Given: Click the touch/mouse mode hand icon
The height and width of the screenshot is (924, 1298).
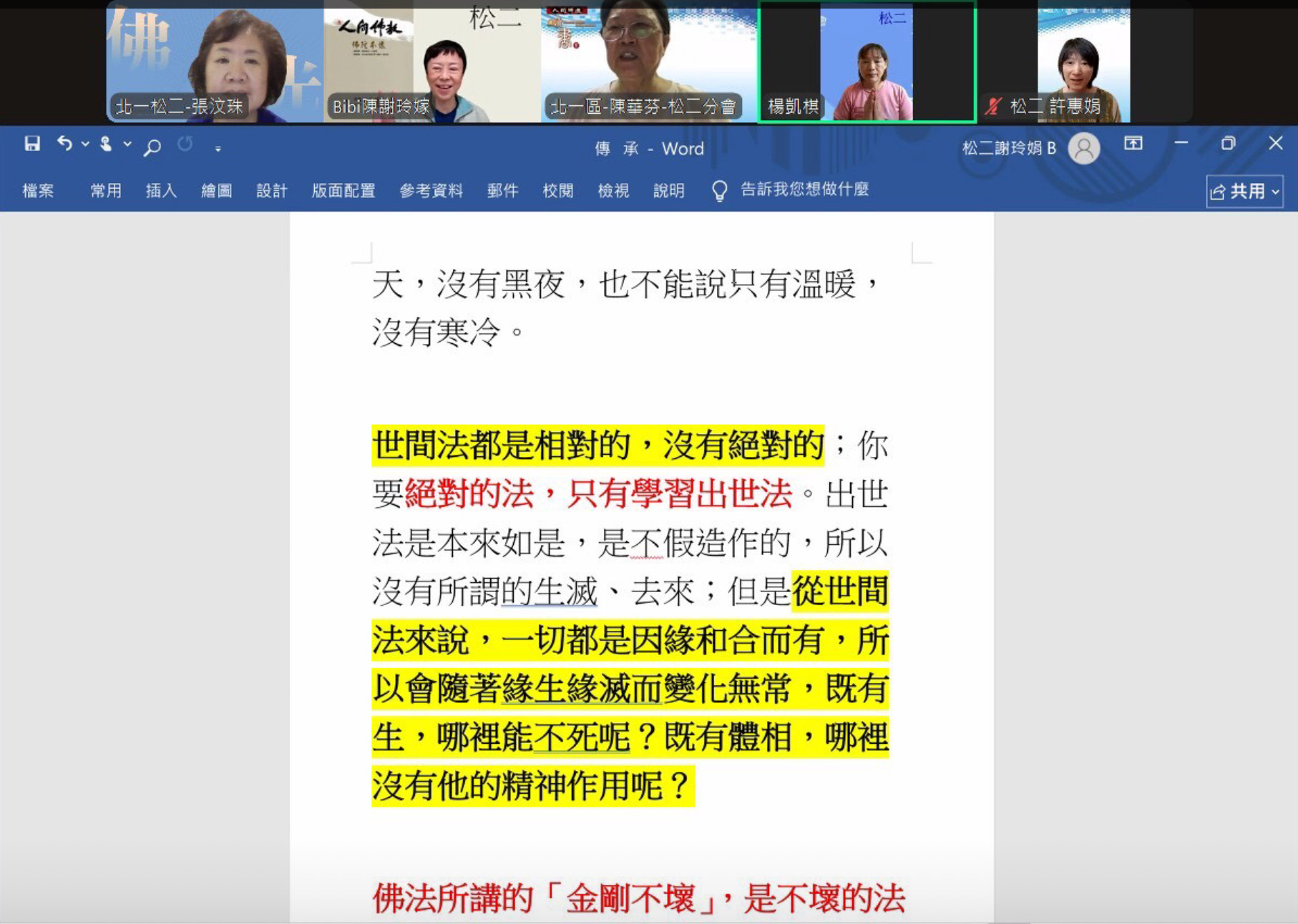Looking at the screenshot, I should [106, 144].
